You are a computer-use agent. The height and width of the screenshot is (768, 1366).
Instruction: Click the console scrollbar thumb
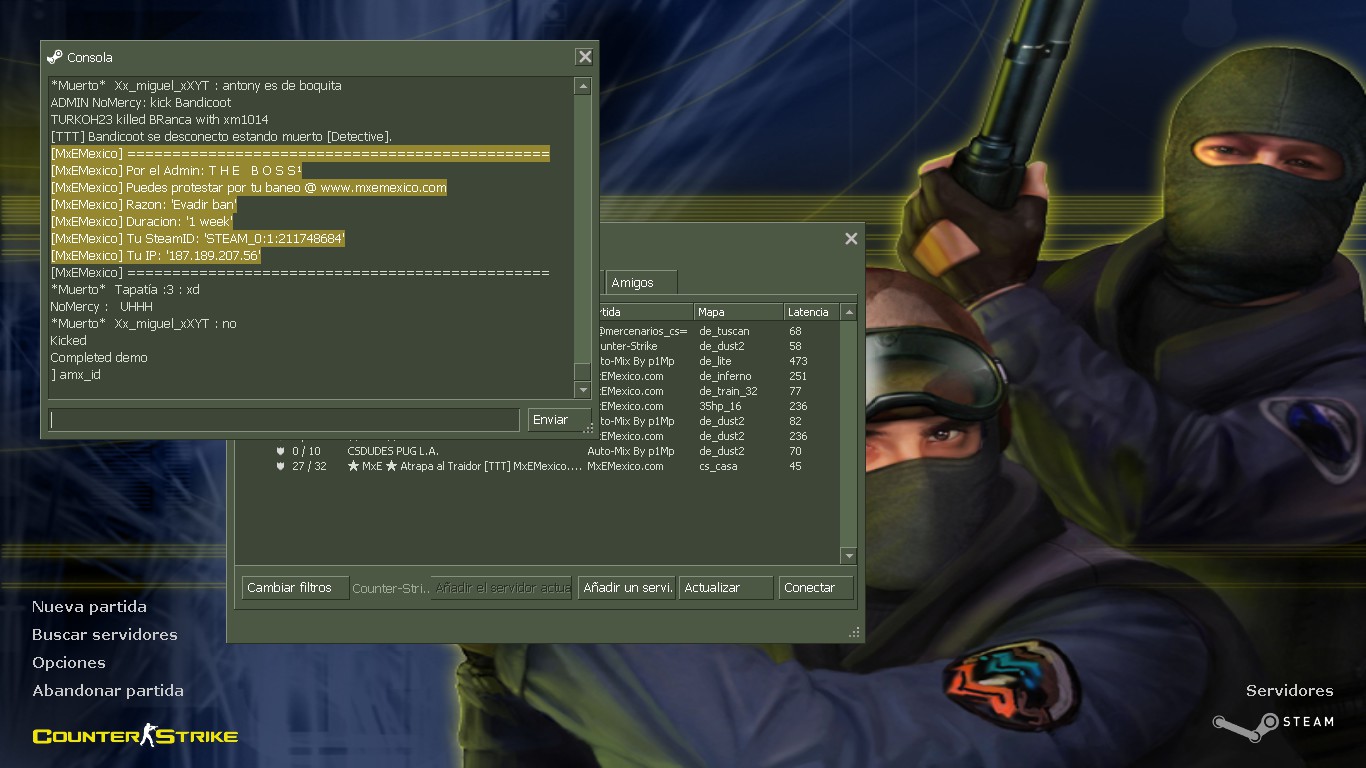[583, 371]
